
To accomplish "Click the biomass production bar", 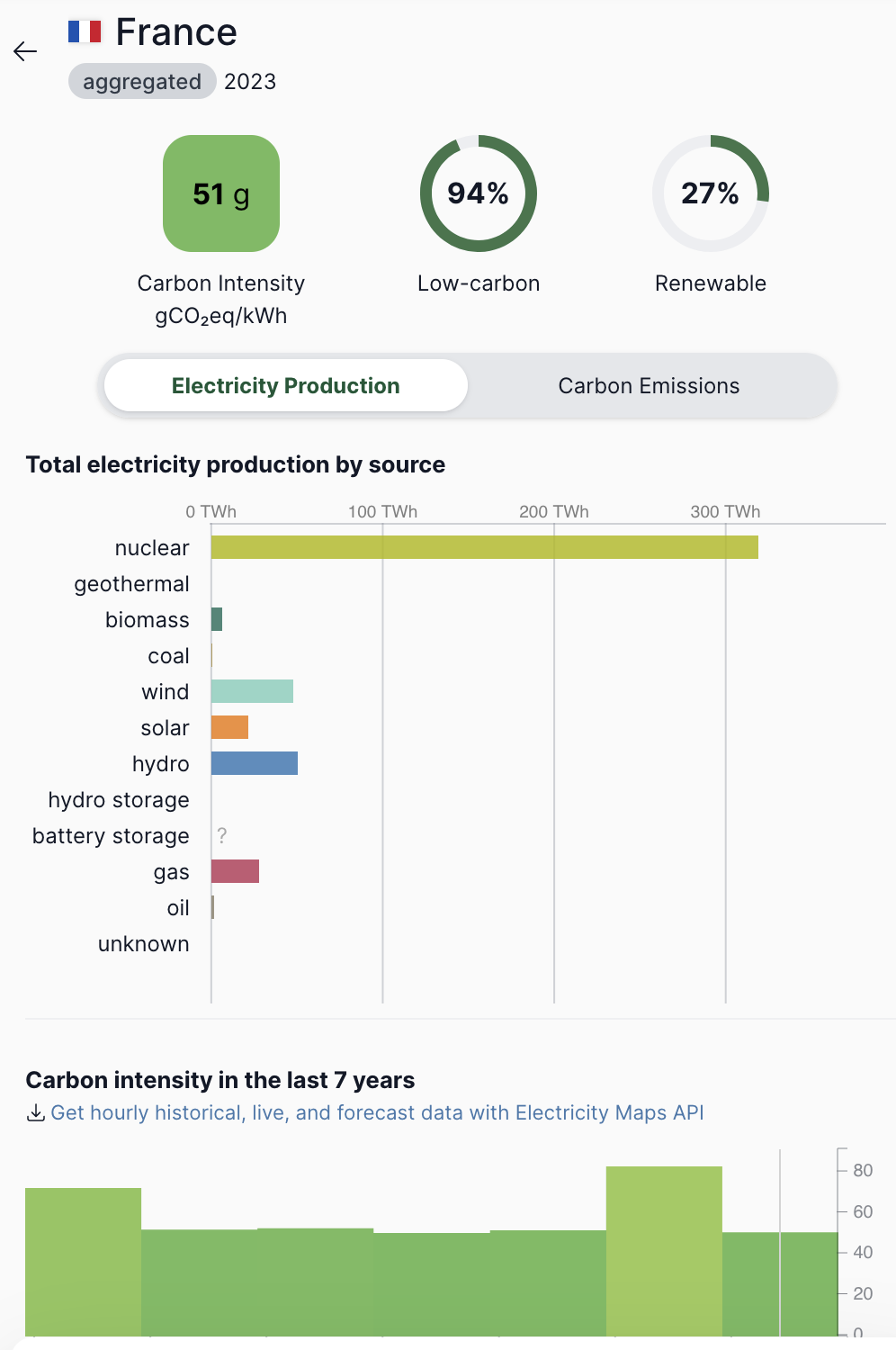I will (217, 619).
